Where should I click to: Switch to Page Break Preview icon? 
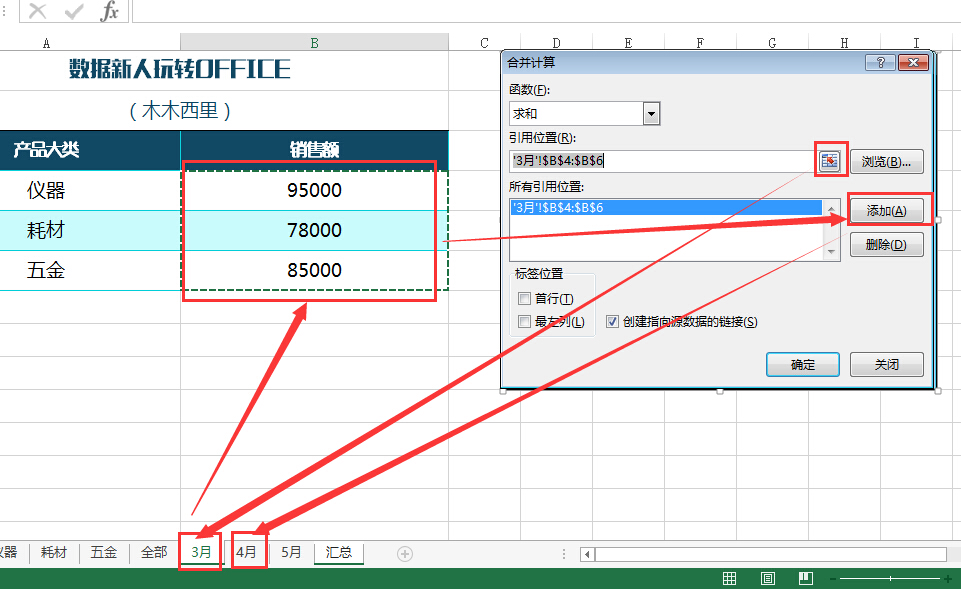coord(806,578)
